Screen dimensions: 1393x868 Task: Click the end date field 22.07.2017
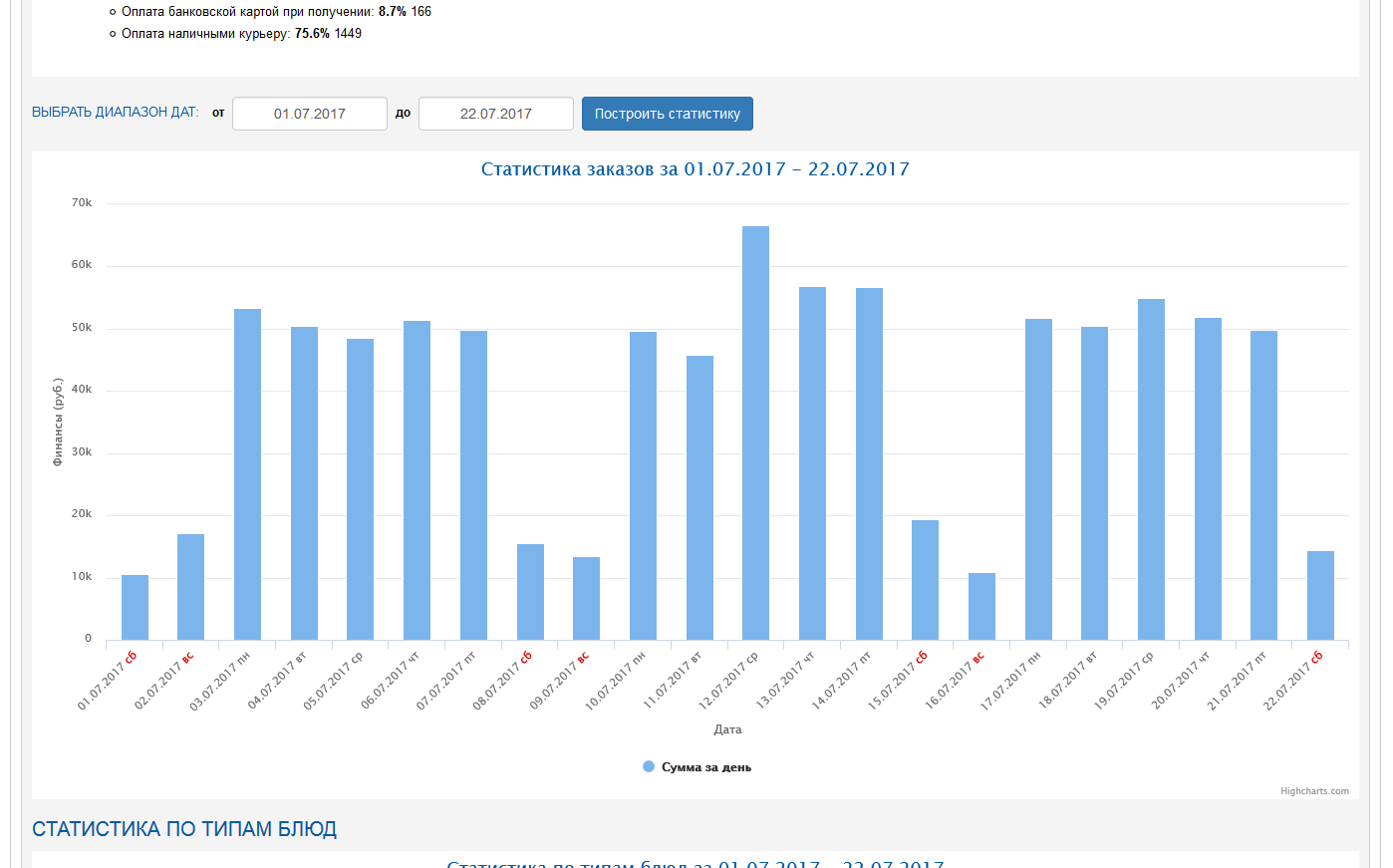point(496,114)
